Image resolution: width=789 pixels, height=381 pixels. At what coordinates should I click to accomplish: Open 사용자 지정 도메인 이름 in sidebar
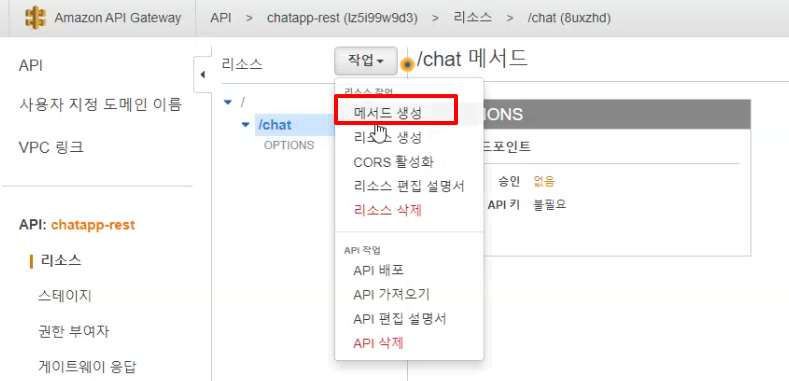(100, 105)
